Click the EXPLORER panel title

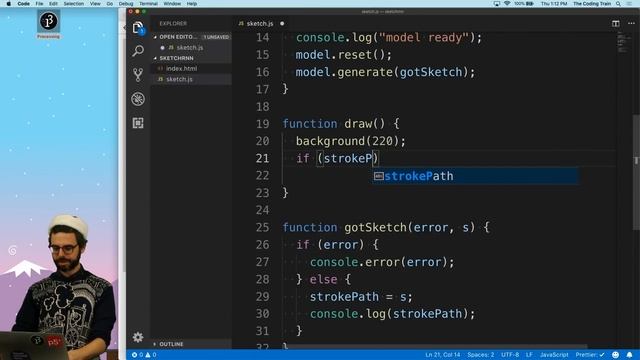point(173,24)
